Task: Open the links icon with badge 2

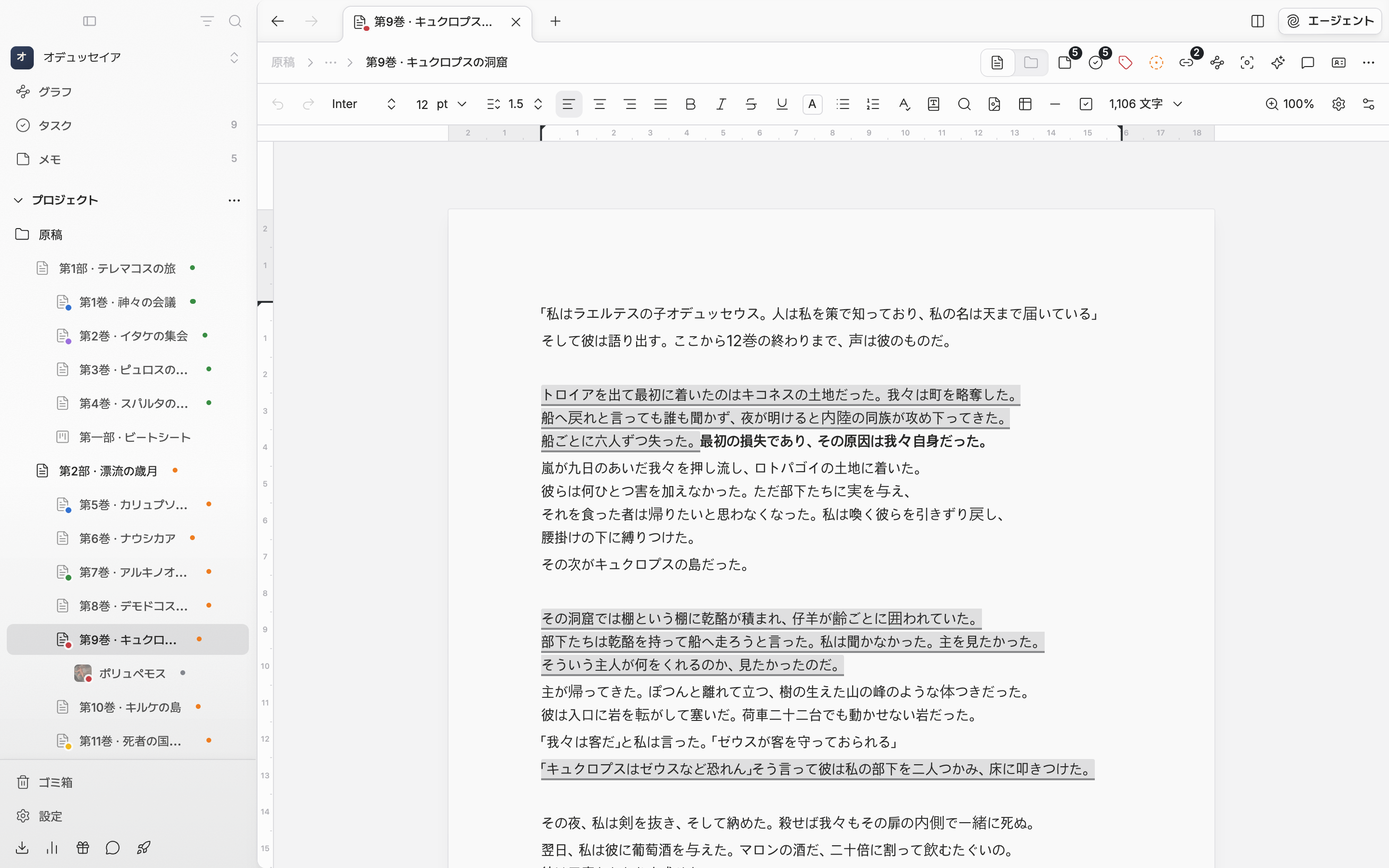Action: coord(1186,63)
